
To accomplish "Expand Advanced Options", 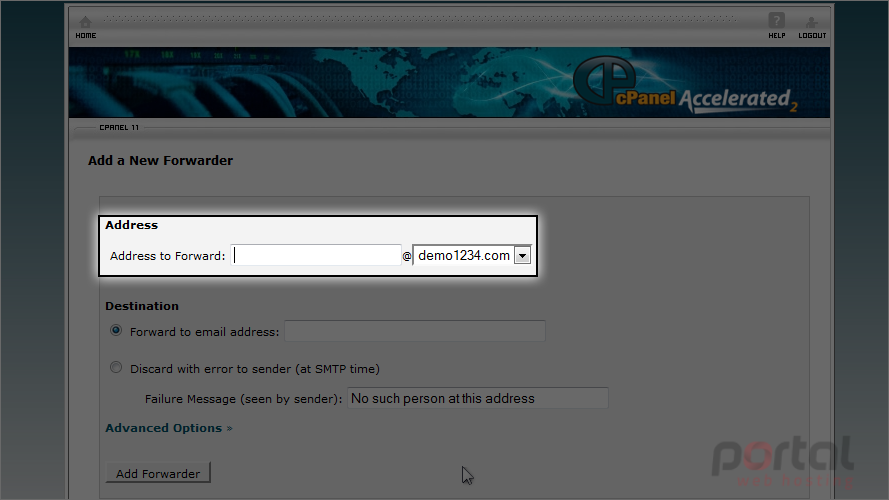I will 169,428.
